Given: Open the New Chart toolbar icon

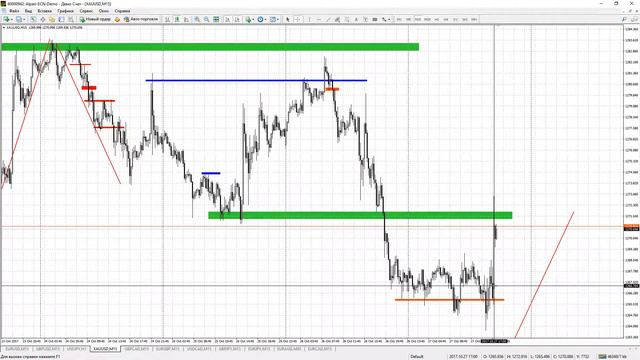Looking at the screenshot, I should click(x=6, y=19).
